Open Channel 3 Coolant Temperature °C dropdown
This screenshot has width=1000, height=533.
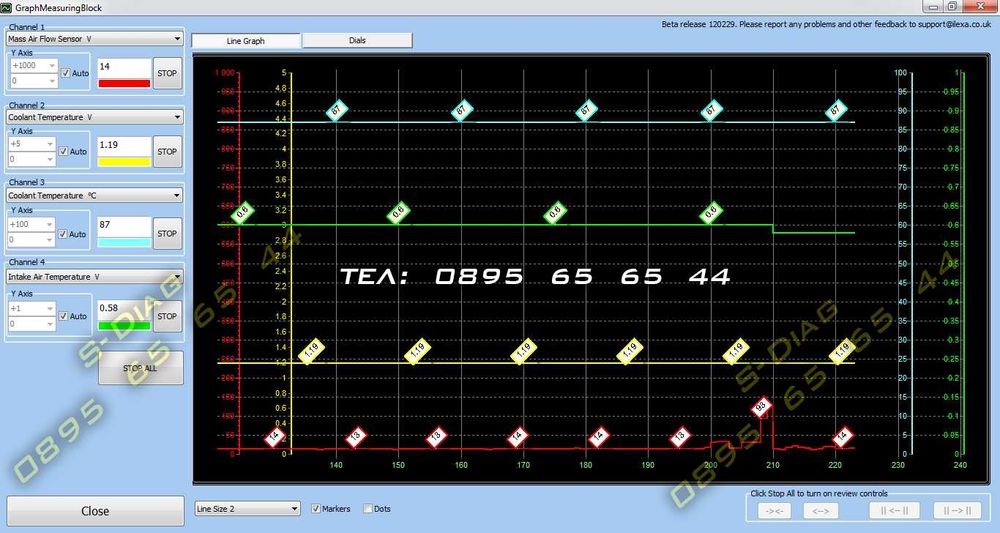point(94,196)
